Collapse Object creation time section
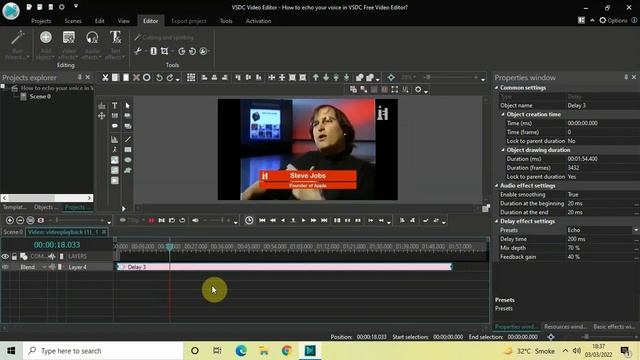The height and width of the screenshot is (360, 640). (503, 115)
